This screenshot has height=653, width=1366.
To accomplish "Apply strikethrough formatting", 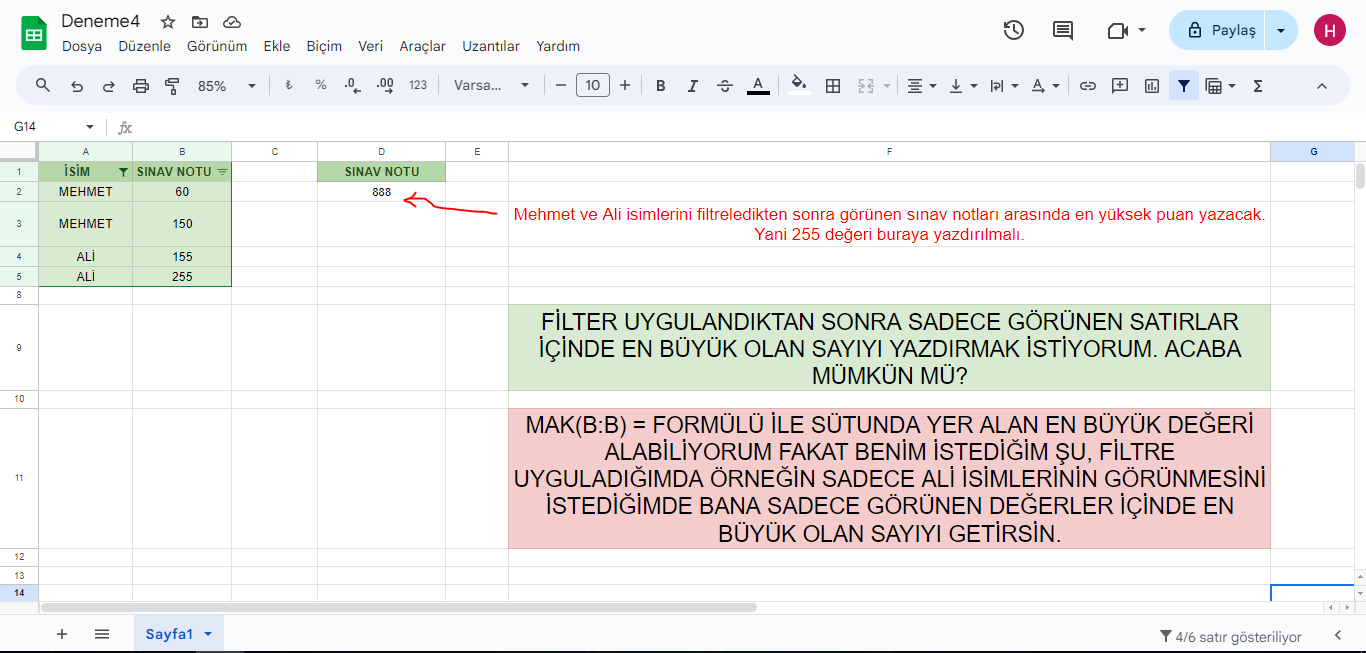I will [725, 86].
